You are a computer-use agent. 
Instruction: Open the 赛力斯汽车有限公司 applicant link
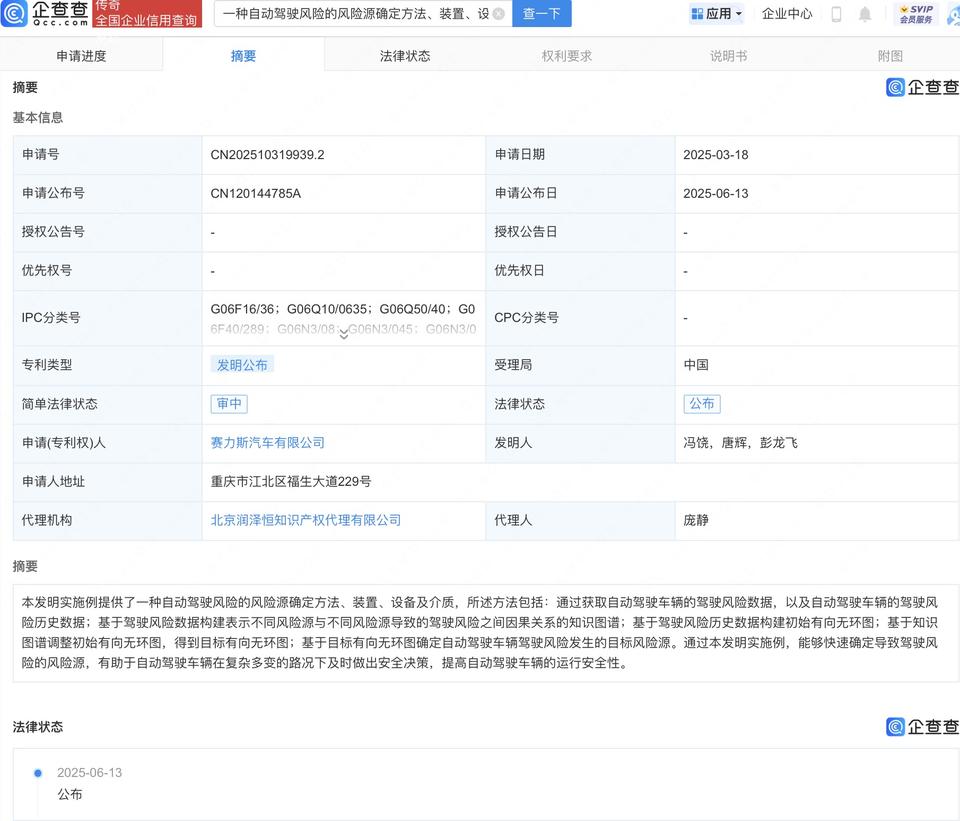[267, 443]
